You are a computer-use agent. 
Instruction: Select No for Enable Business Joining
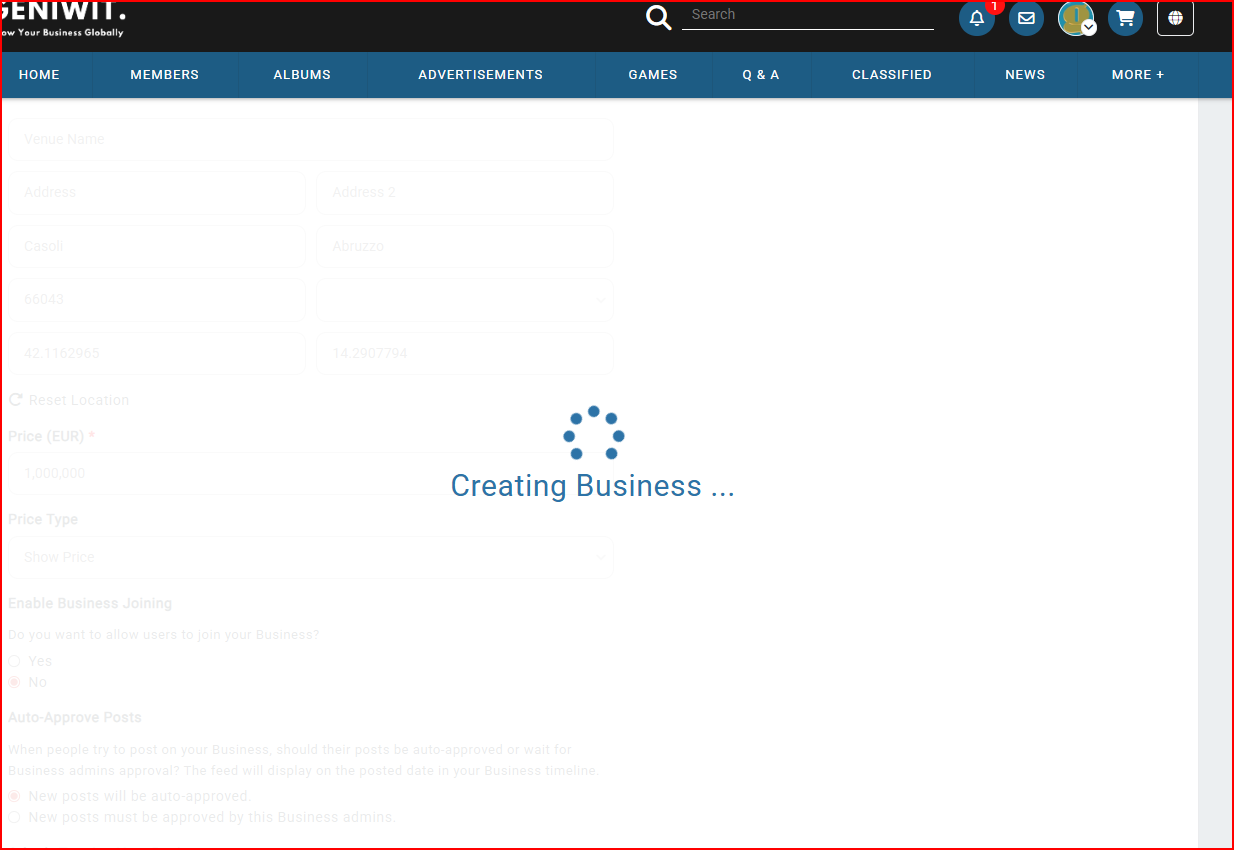coord(15,682)
